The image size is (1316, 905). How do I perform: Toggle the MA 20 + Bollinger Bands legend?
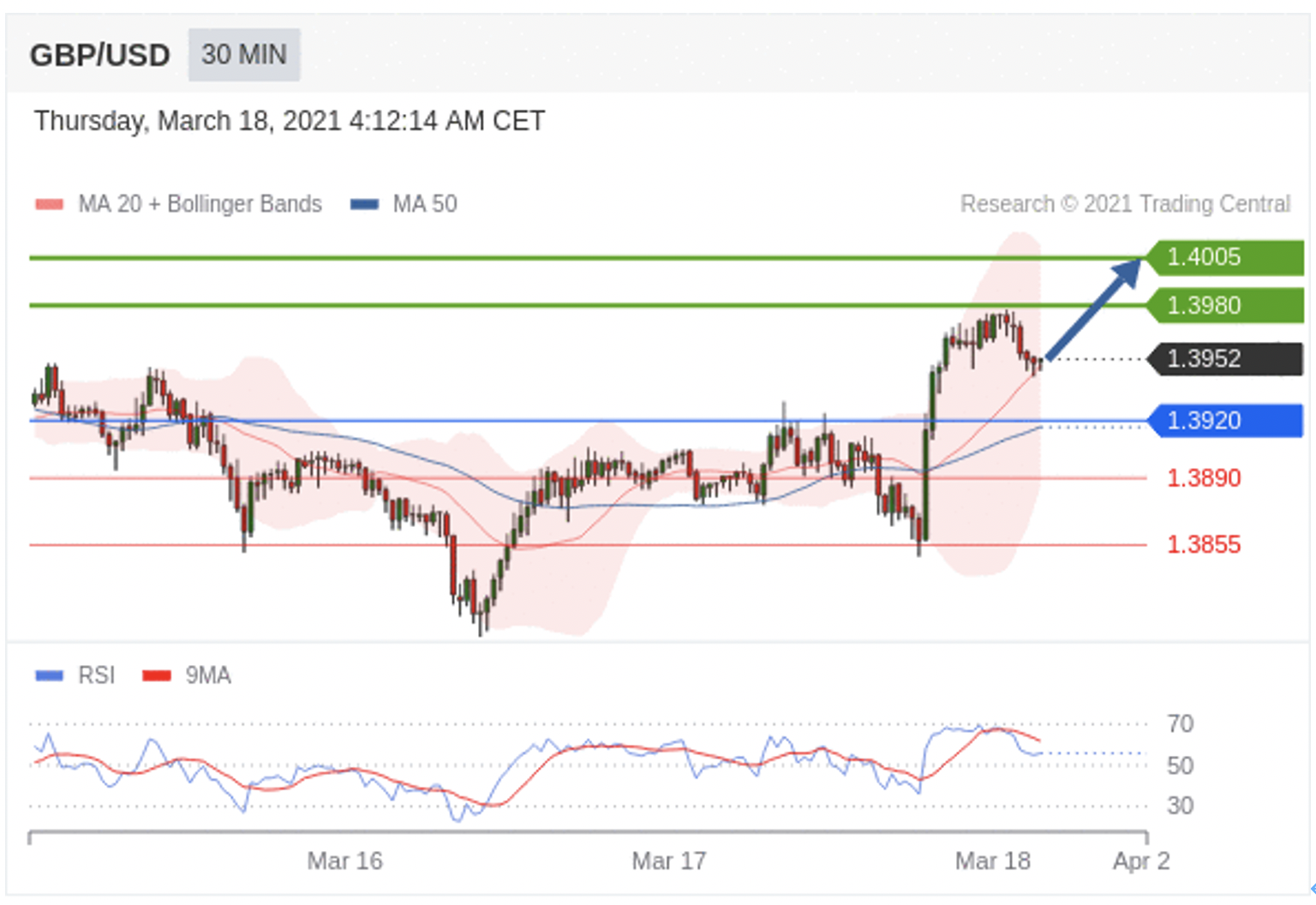(x=178, y=204)
